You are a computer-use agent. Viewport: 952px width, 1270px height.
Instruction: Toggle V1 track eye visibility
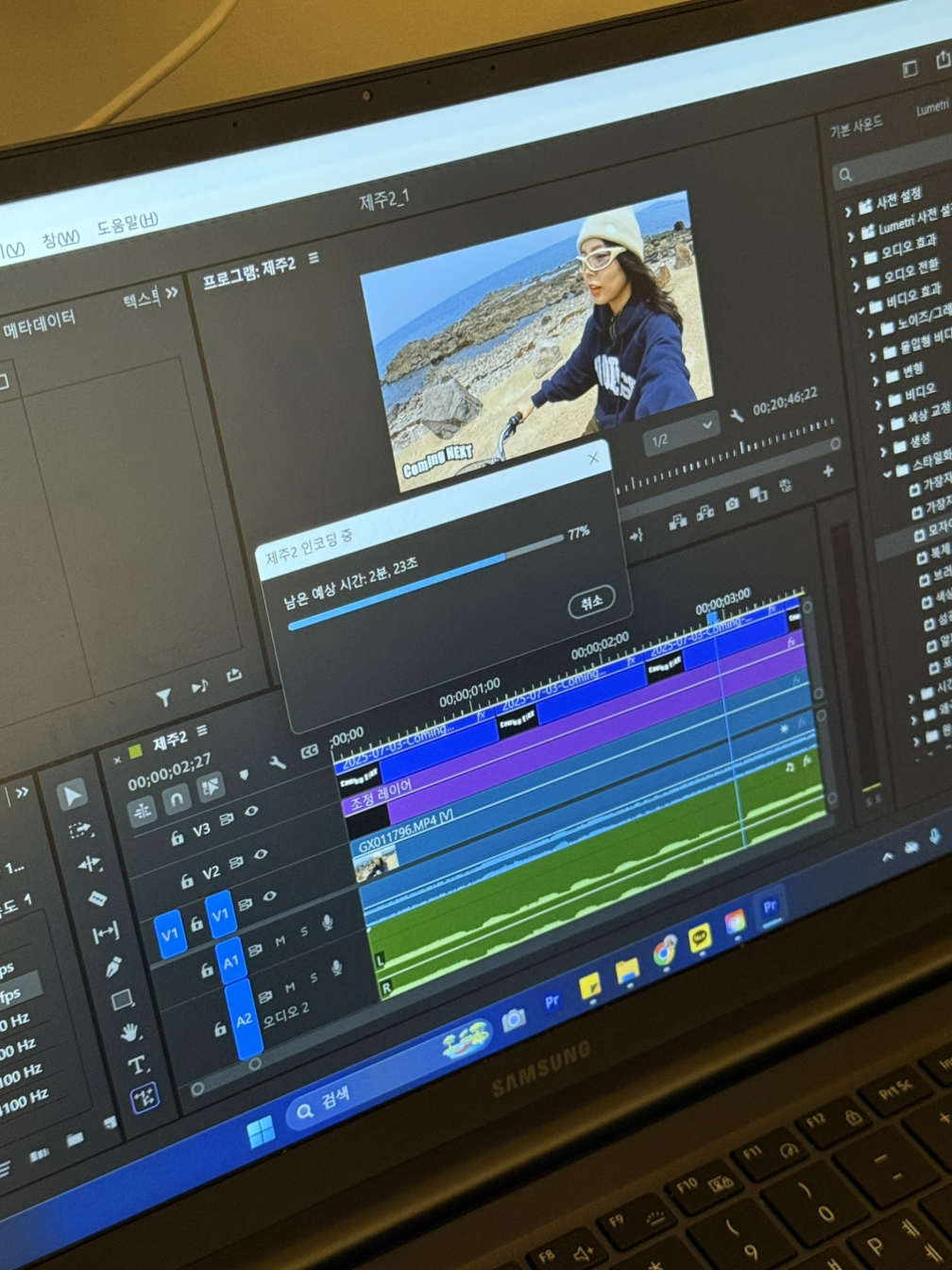coord(270,896)
